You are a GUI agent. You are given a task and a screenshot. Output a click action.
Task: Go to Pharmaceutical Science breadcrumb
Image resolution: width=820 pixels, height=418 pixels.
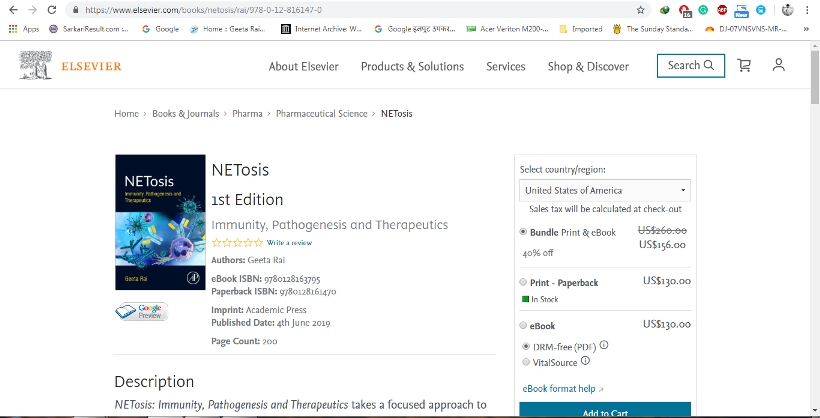pyautogui.click(x=322, y=114)
